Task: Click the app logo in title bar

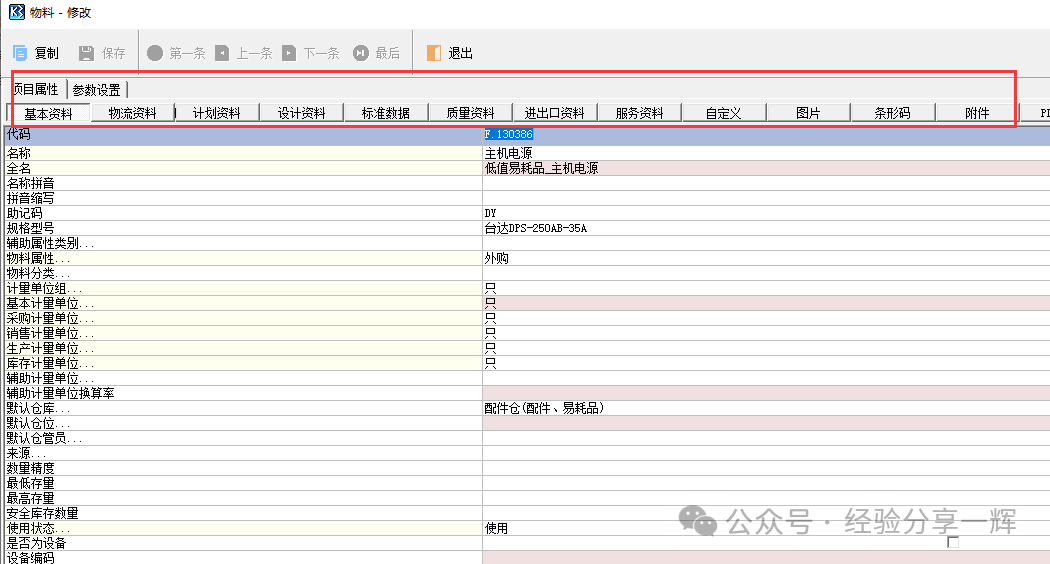Action: (17, 13)
